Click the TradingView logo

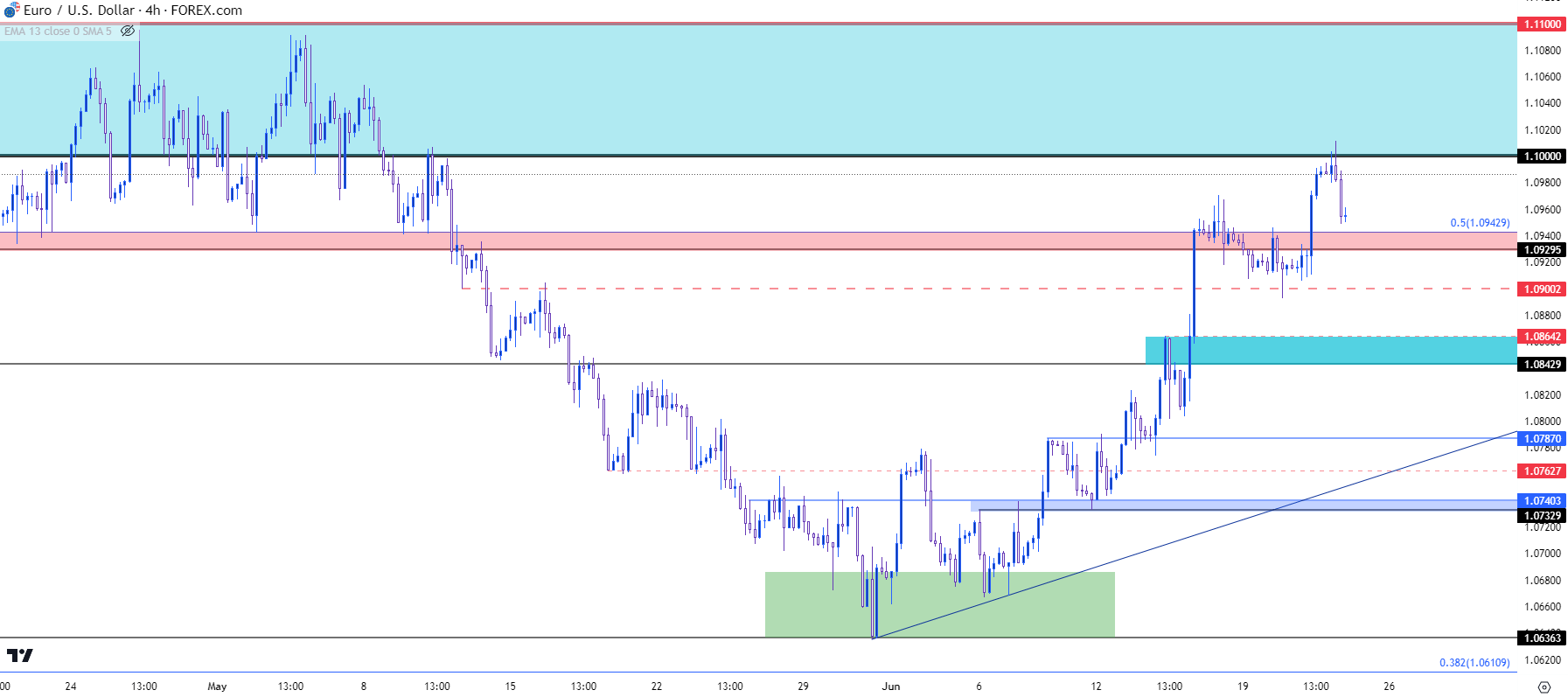(19, 655)
